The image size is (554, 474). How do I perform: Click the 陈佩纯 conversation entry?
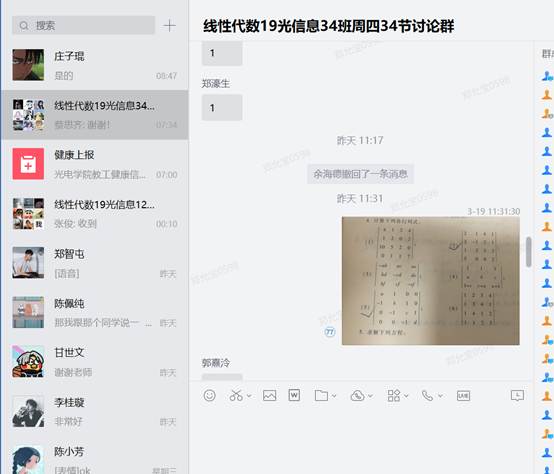95,313
